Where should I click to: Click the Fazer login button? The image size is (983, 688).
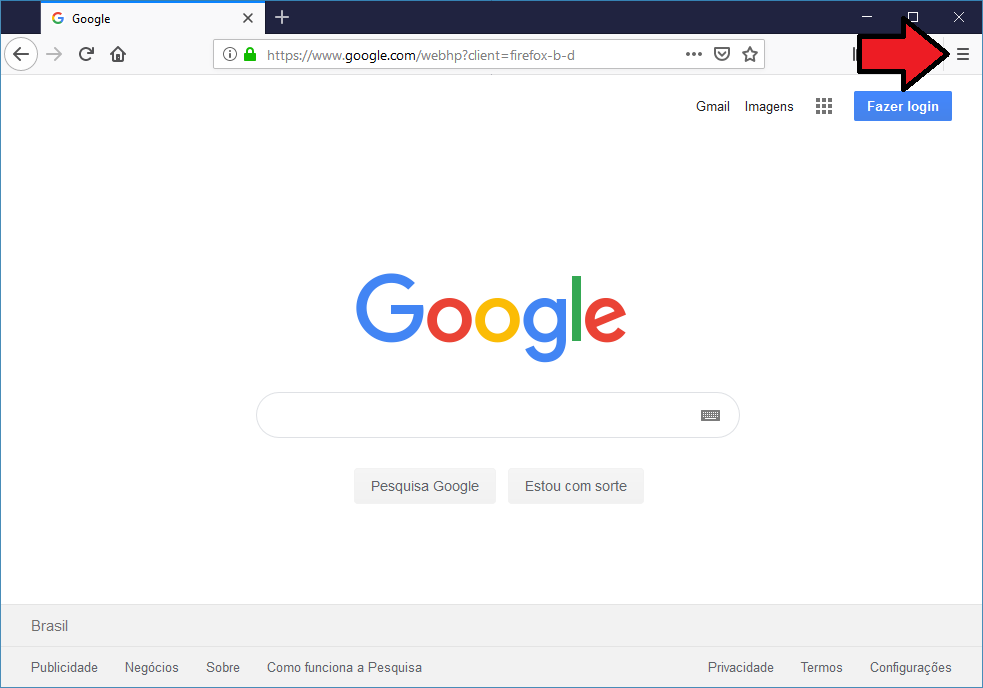(x=903, y=106)
